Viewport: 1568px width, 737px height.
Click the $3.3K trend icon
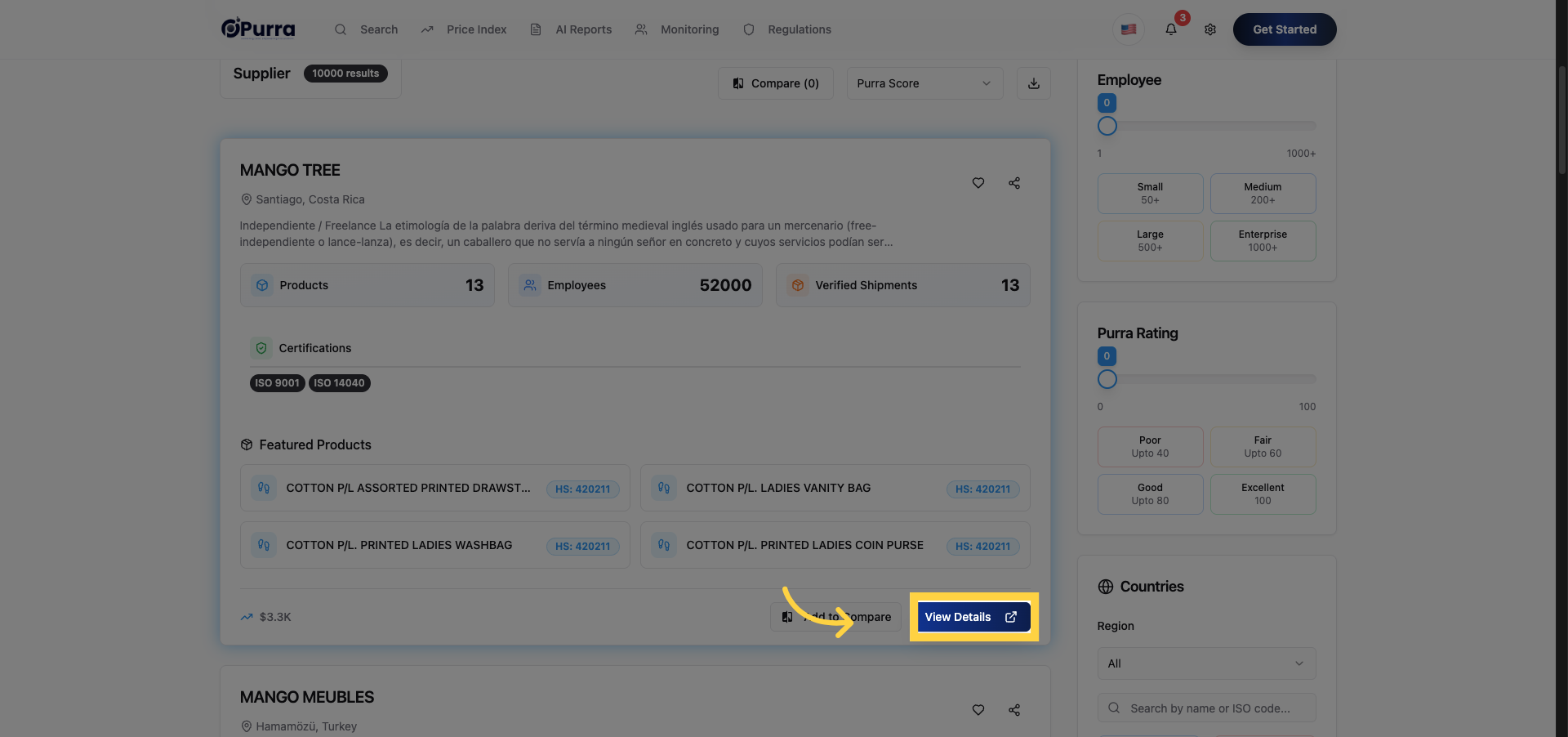pos(247,617)
